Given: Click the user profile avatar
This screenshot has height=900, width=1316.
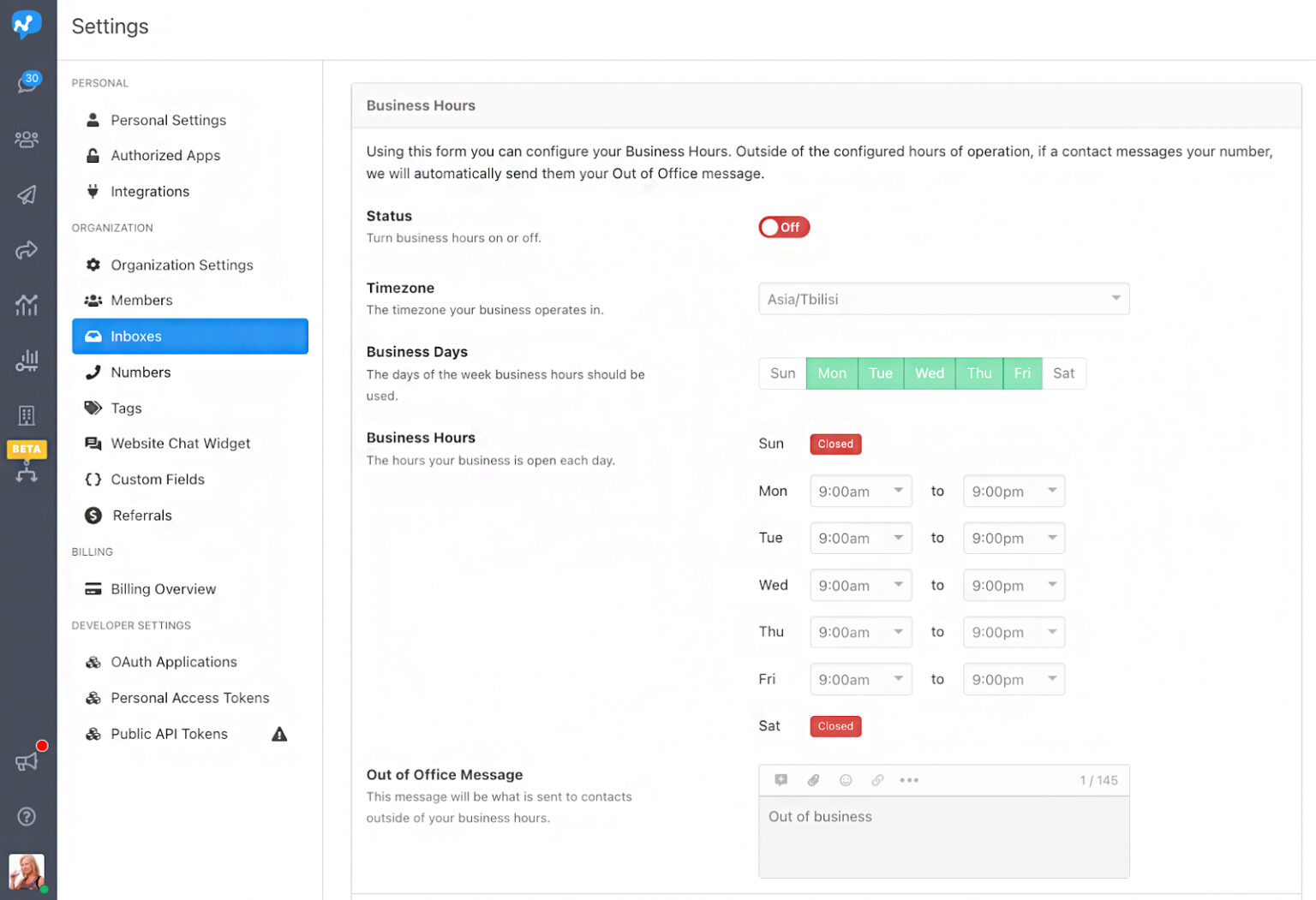Looking at the screenshot, I should (x=27, y=872).
